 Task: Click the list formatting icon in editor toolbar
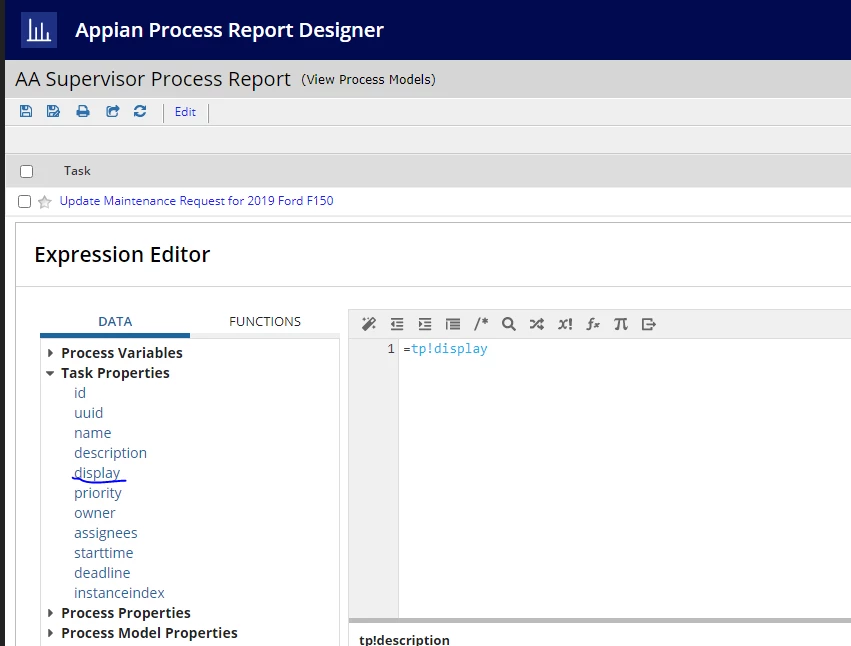(453, 324)
